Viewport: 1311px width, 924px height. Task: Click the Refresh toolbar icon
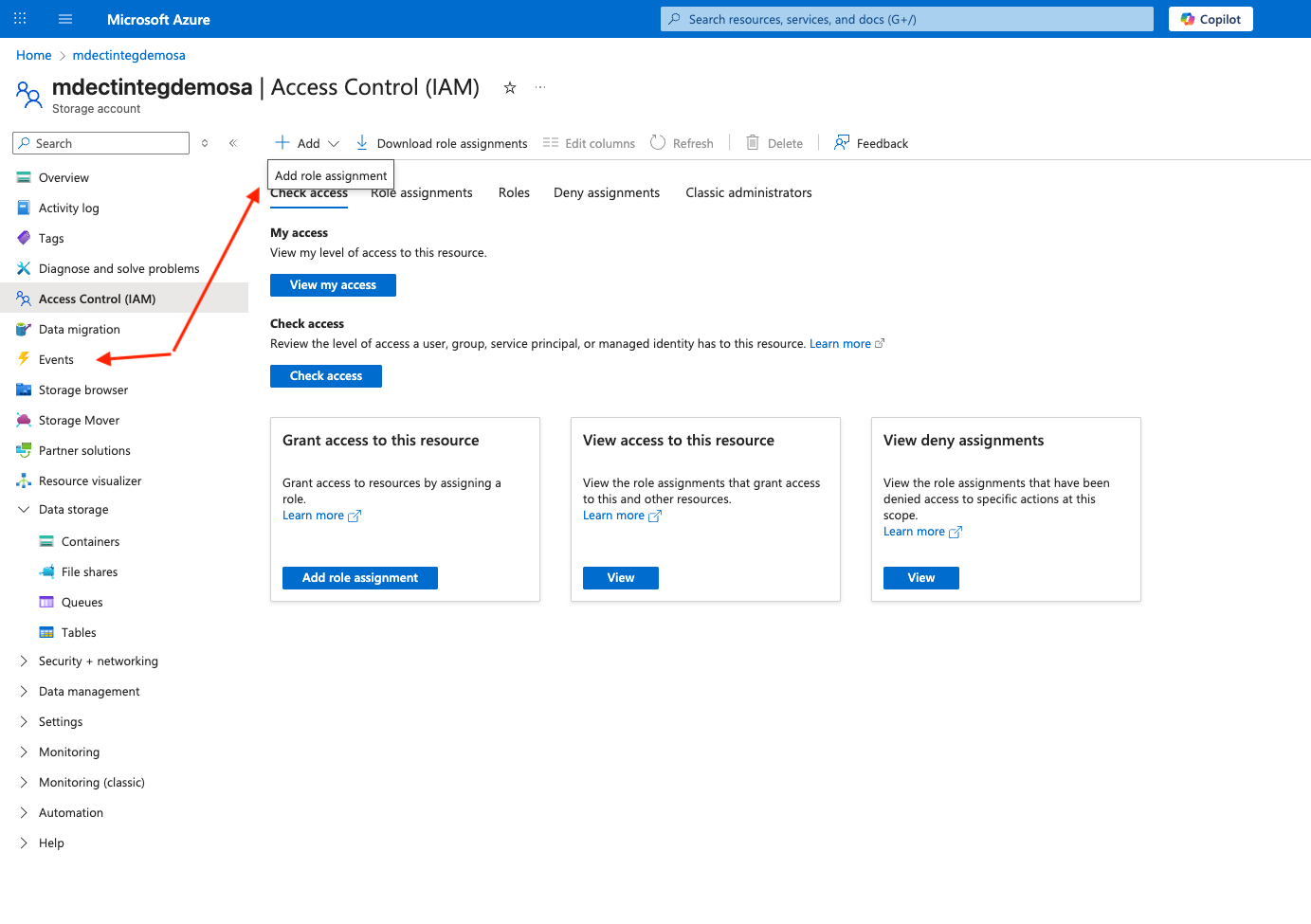pyautogui.click(x=658, y=143)
